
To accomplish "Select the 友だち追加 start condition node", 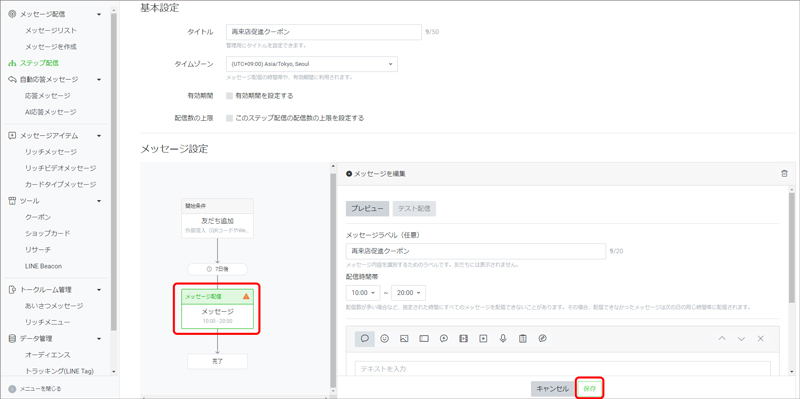I will (x=217, y=218).
